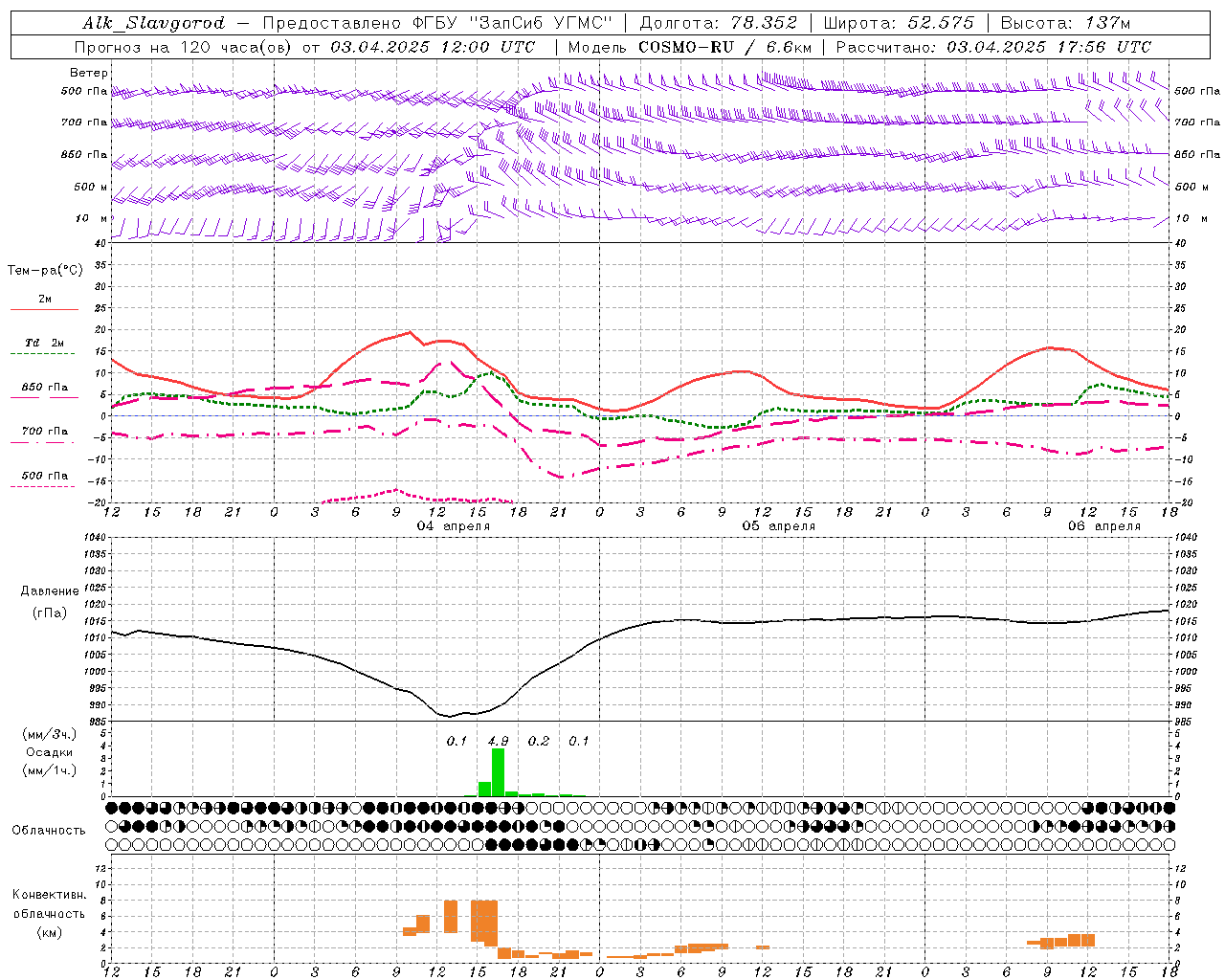Image resolution: width=1225 pixels, height=980 pixels.
Task: Click the Alk_Slavgorod station title
Action: point(153,23)
